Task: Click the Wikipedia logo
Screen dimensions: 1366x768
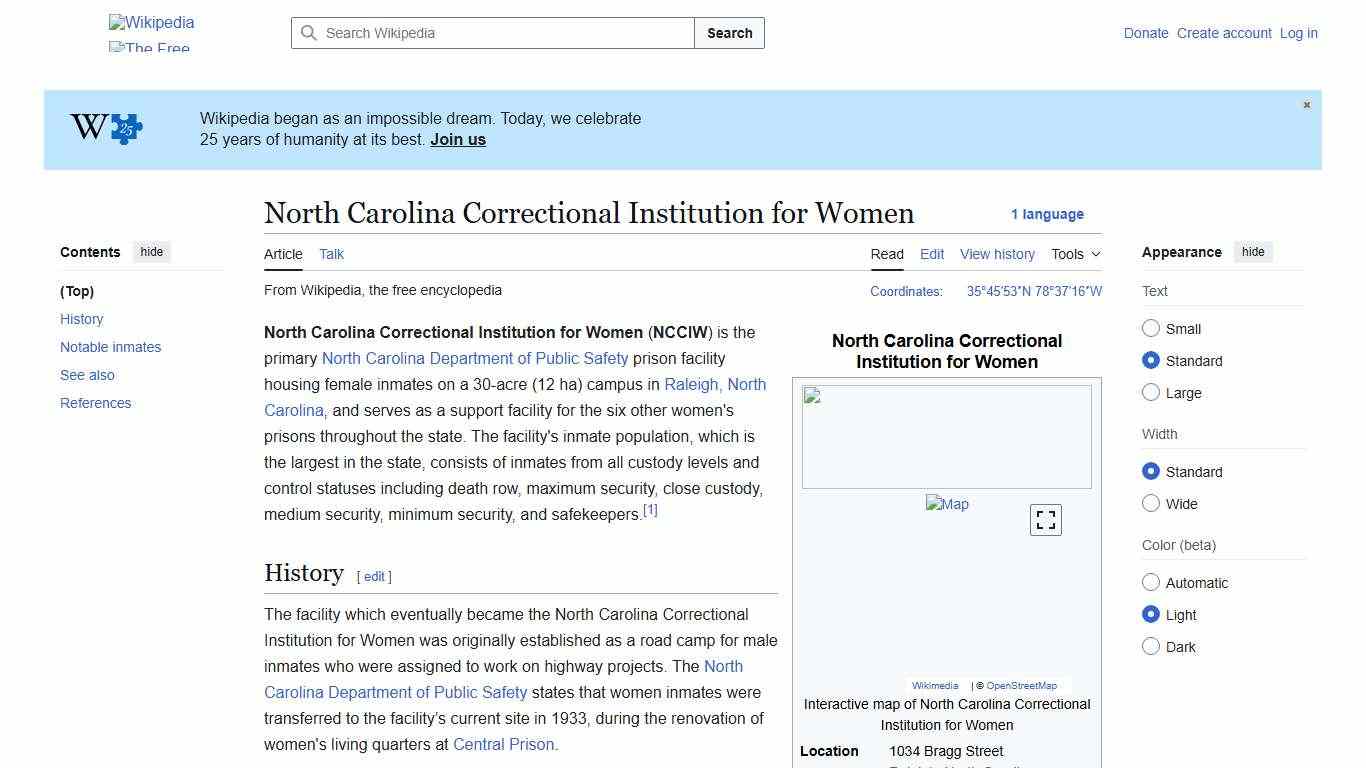Action: [x=150, y=22]
